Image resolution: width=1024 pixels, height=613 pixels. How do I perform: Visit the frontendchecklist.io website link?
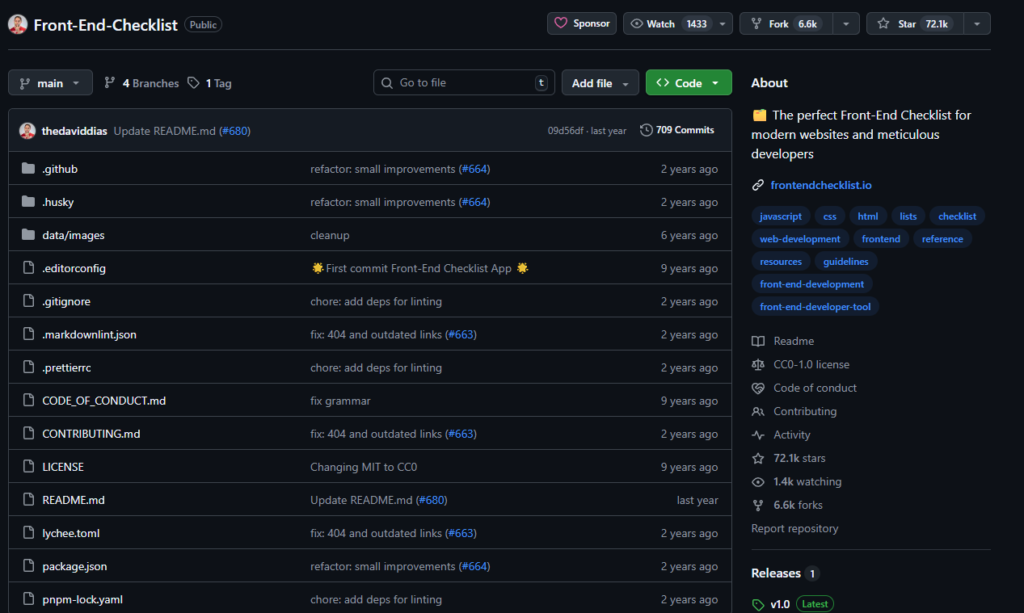click(x=821, y=185)
